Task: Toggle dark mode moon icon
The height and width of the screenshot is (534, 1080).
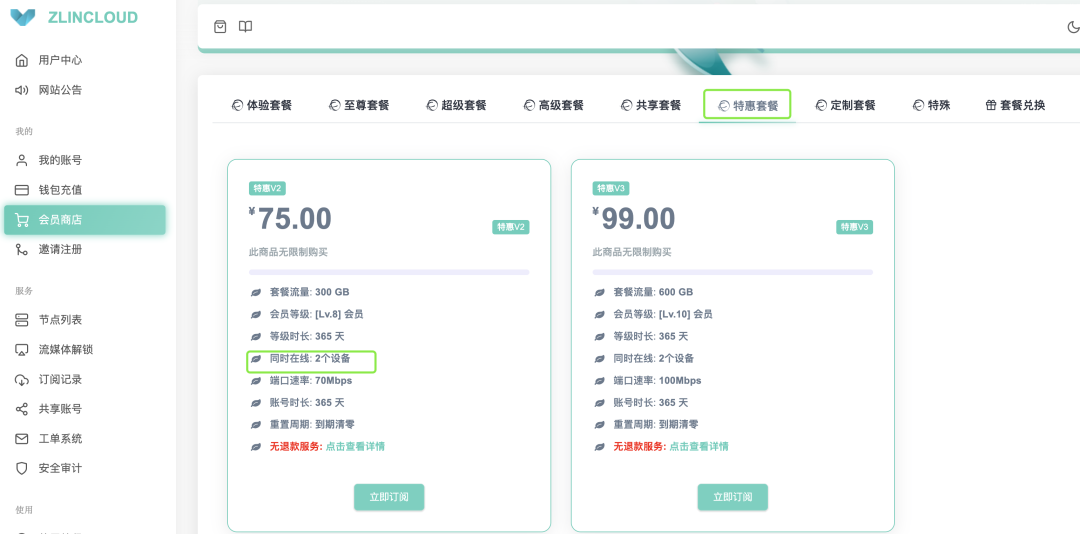Action: point(1073,28)
